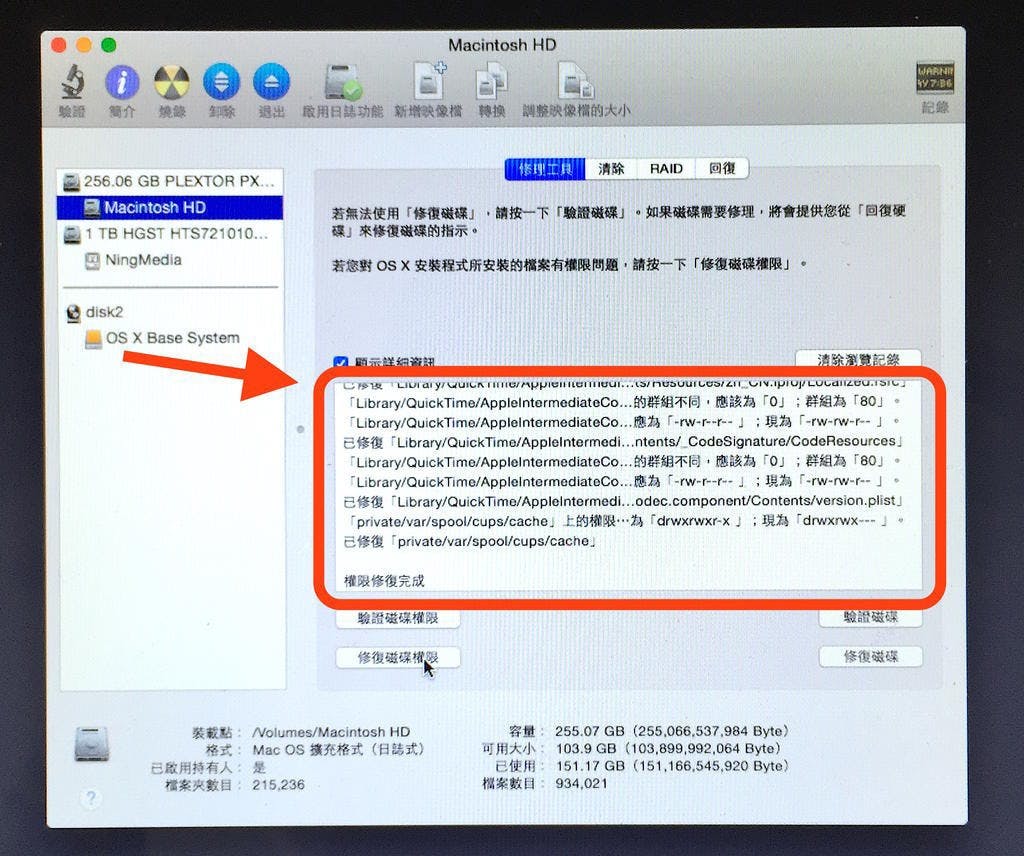Viewport: 1024px width, 856px height.
Task: Open the Log (記錄) toolbar icon
Action: click(935, 78)
